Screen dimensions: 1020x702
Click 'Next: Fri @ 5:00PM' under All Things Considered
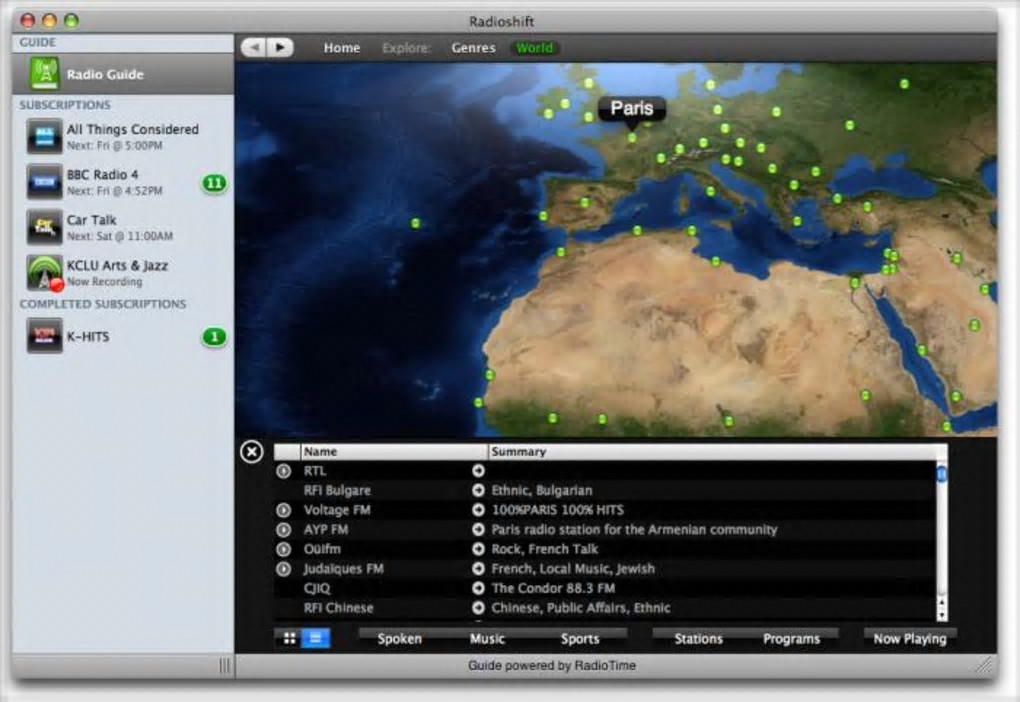(x=114, y=146)
